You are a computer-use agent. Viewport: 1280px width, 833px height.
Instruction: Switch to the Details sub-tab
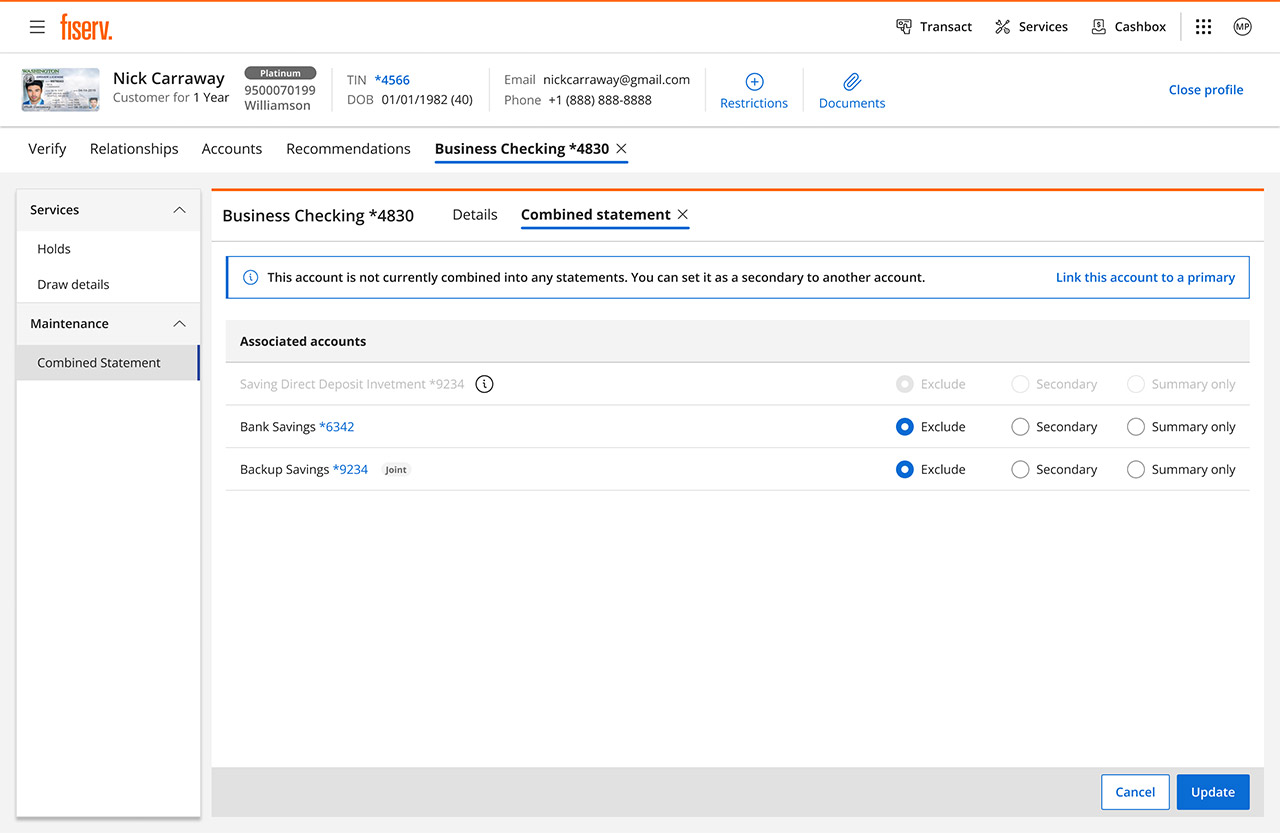[474, 215]
